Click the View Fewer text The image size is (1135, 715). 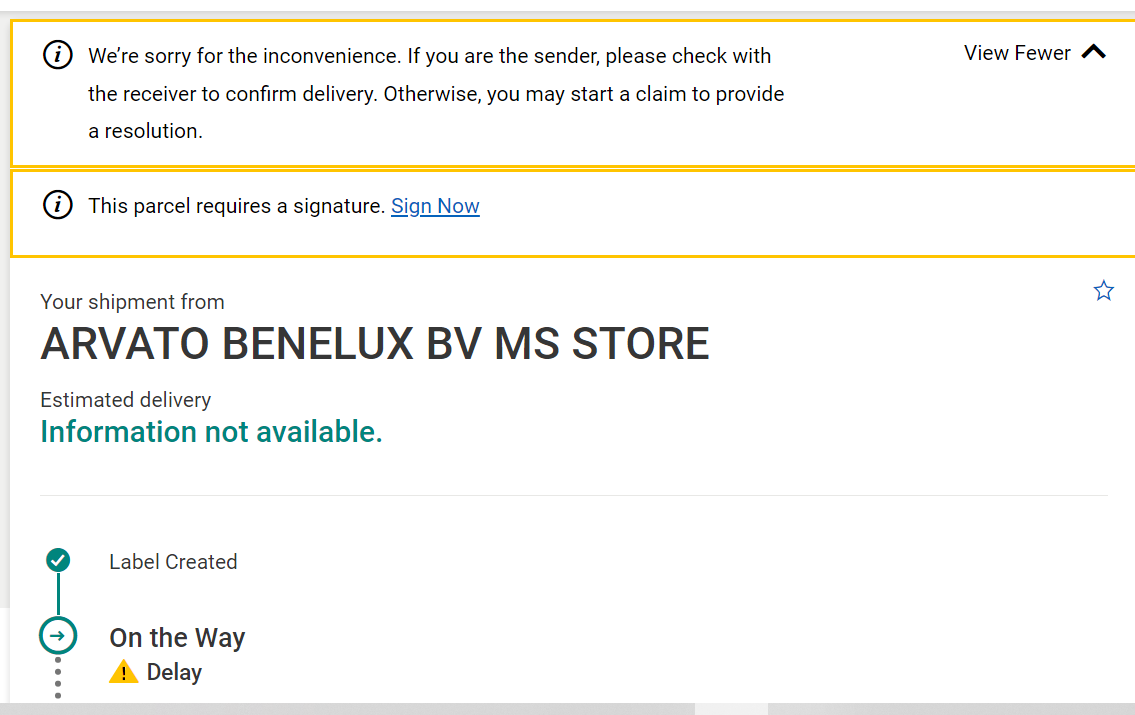coord(1017,53)
